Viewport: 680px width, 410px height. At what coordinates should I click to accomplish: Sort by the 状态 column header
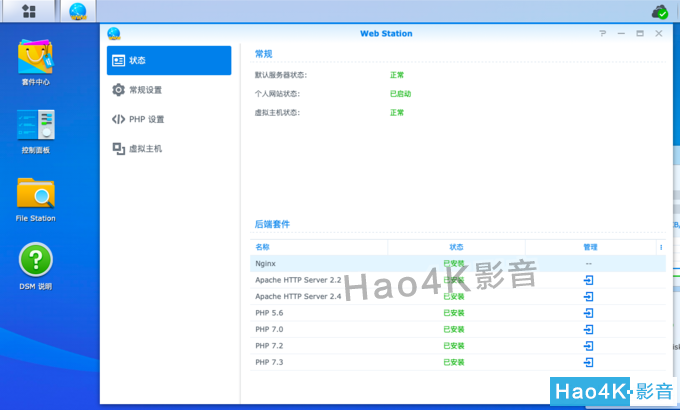pyautogui.click(x=456, y=247)
